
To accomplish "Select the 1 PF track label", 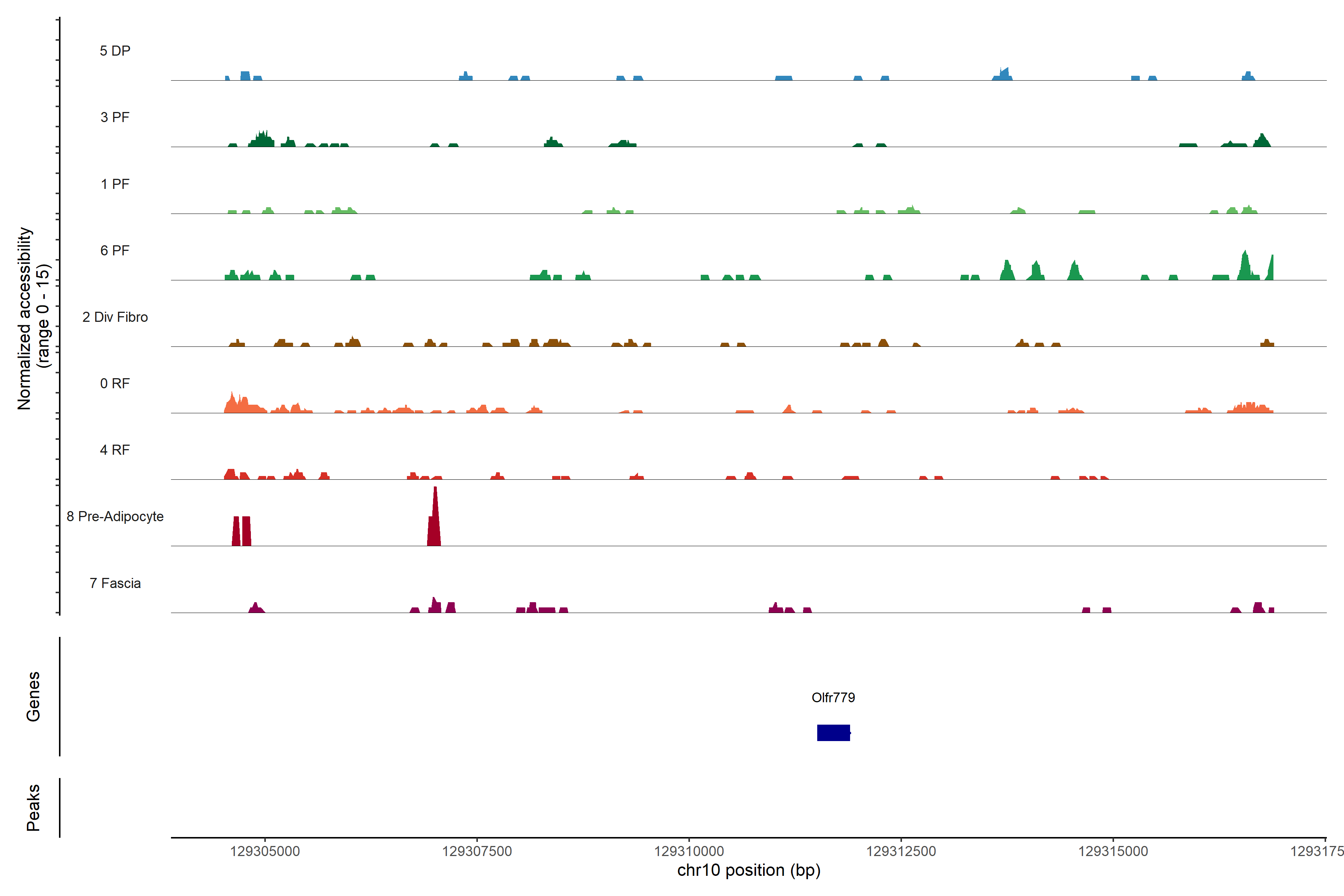I will (x=115, y=184).
